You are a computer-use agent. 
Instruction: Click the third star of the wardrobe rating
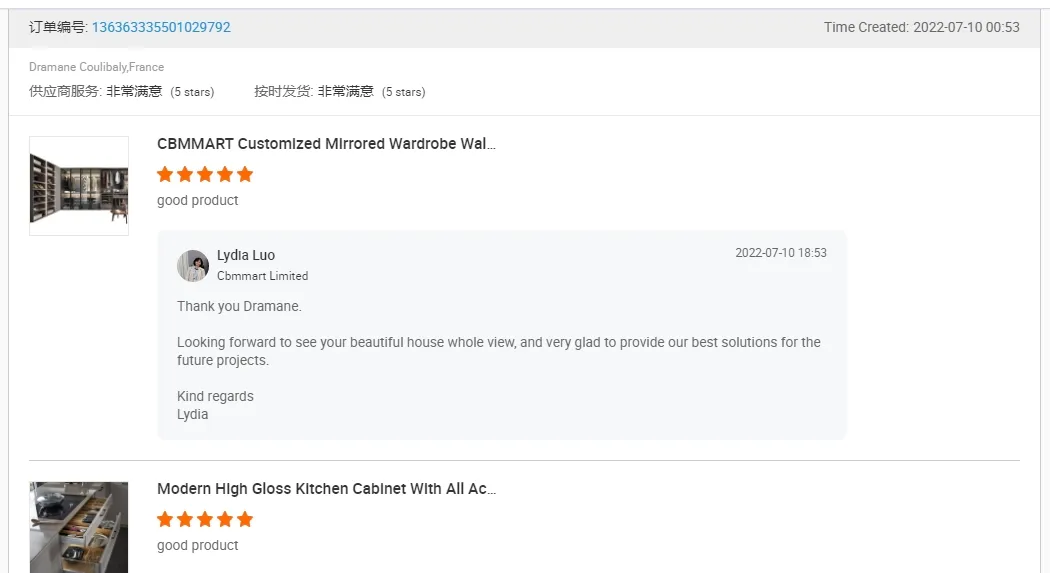point(205,174)
